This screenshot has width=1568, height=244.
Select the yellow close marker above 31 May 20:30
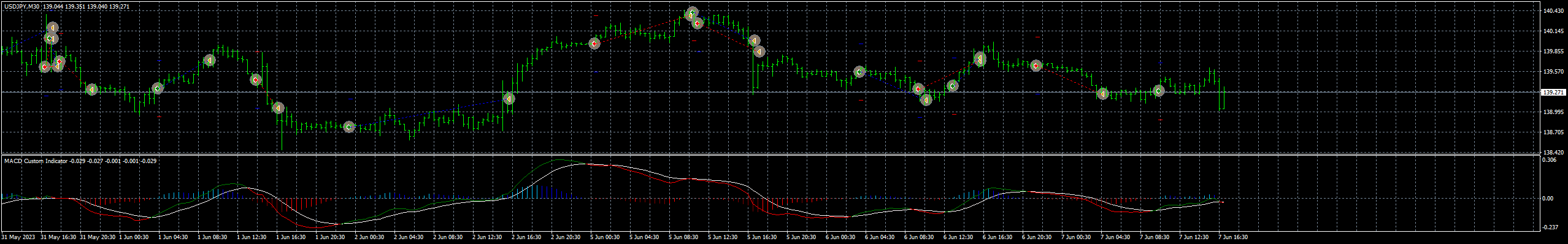click(91, 90)
